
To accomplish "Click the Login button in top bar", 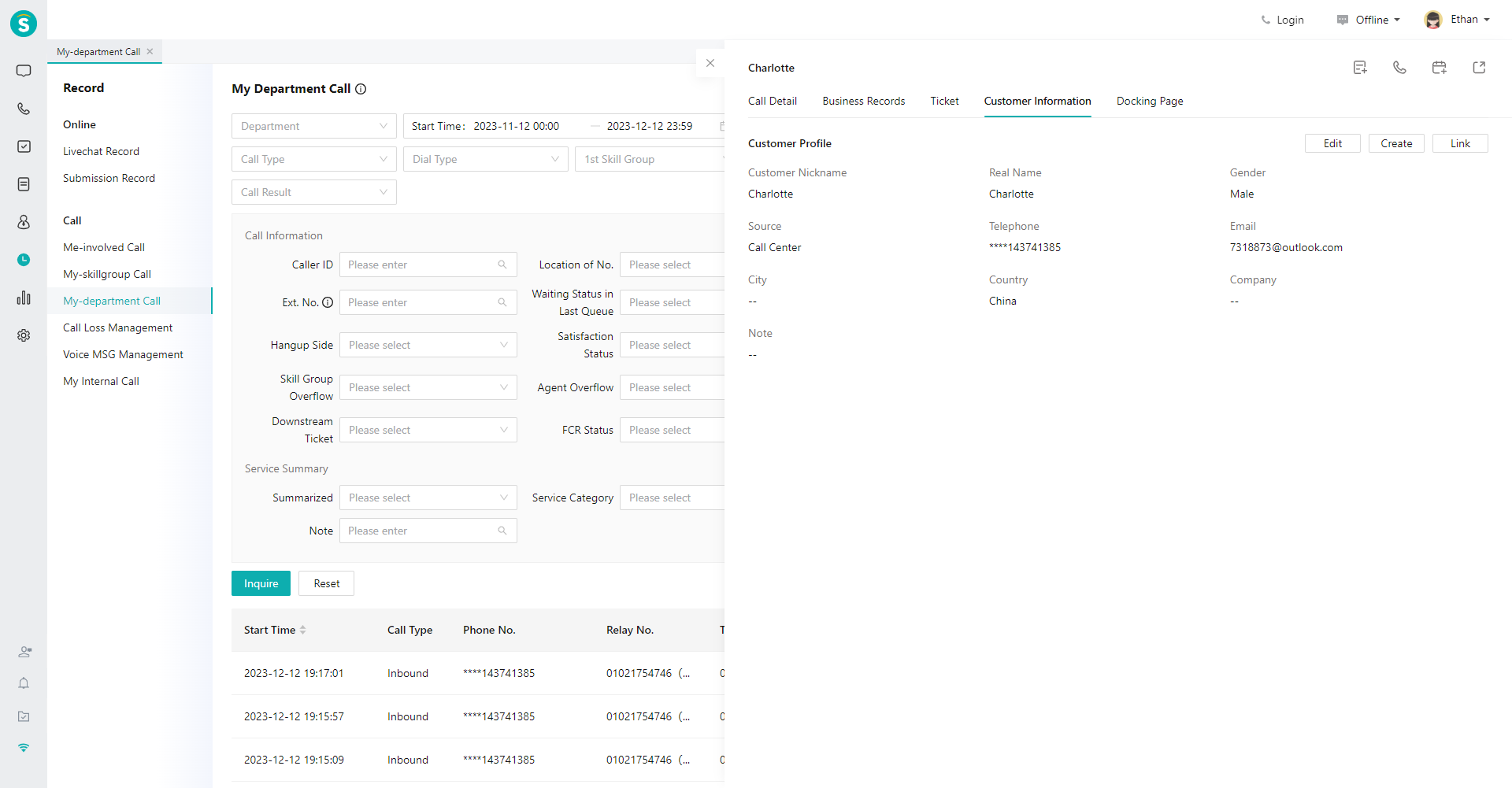I will pyautogui.click(x=1282, y=20).
